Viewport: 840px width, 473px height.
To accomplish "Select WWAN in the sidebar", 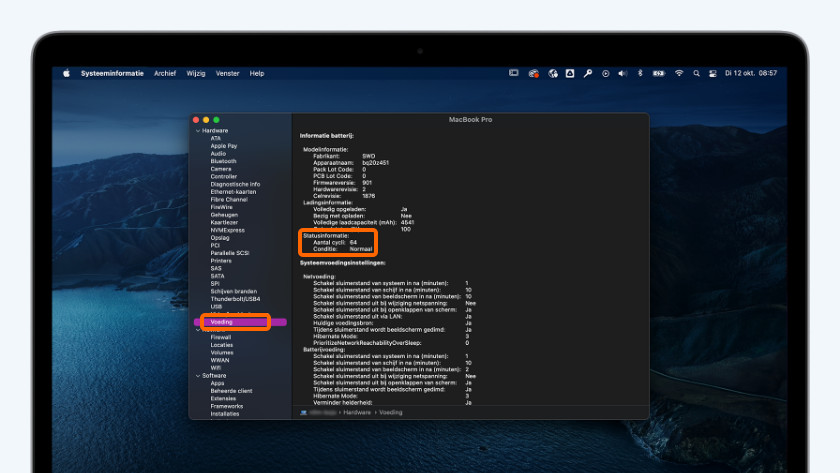I will (x=220, y=361).
